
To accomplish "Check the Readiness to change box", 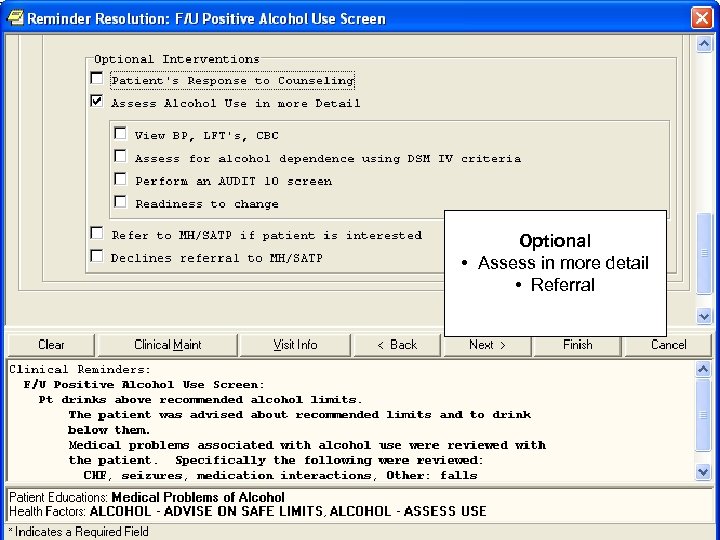I will (x=120, y=202).
